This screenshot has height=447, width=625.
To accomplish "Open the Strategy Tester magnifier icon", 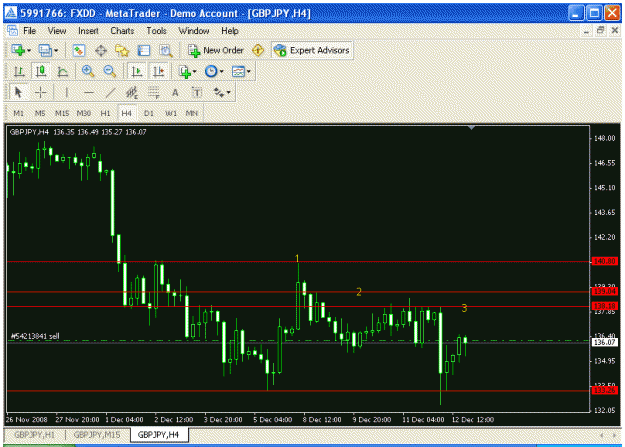I will [166, 50].
